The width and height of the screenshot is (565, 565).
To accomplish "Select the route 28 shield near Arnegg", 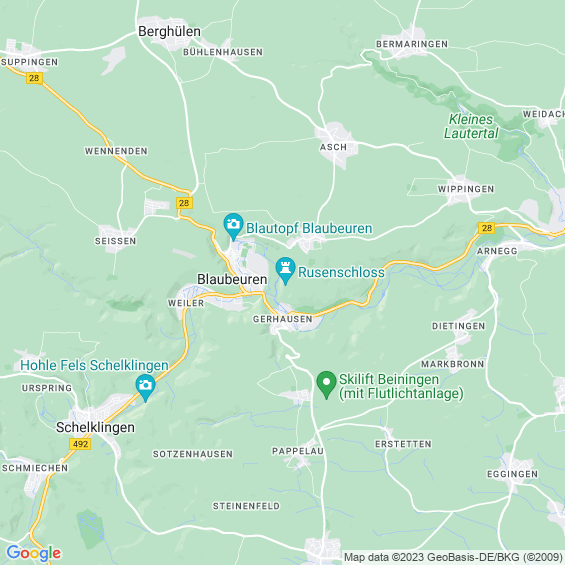I will [x=486, y=228].
